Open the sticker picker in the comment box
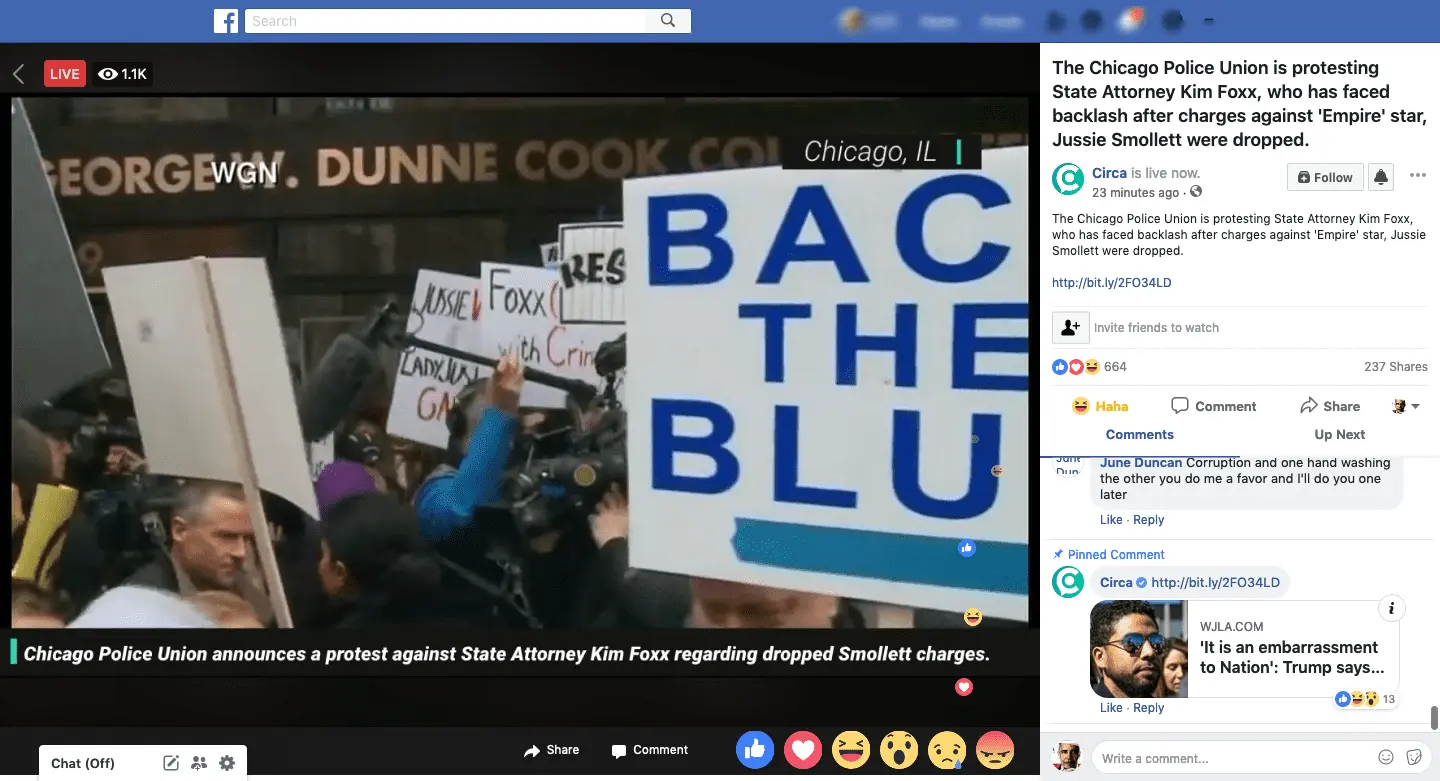Viewport: 1440px width, 781px height. (x=1414, y=757)
